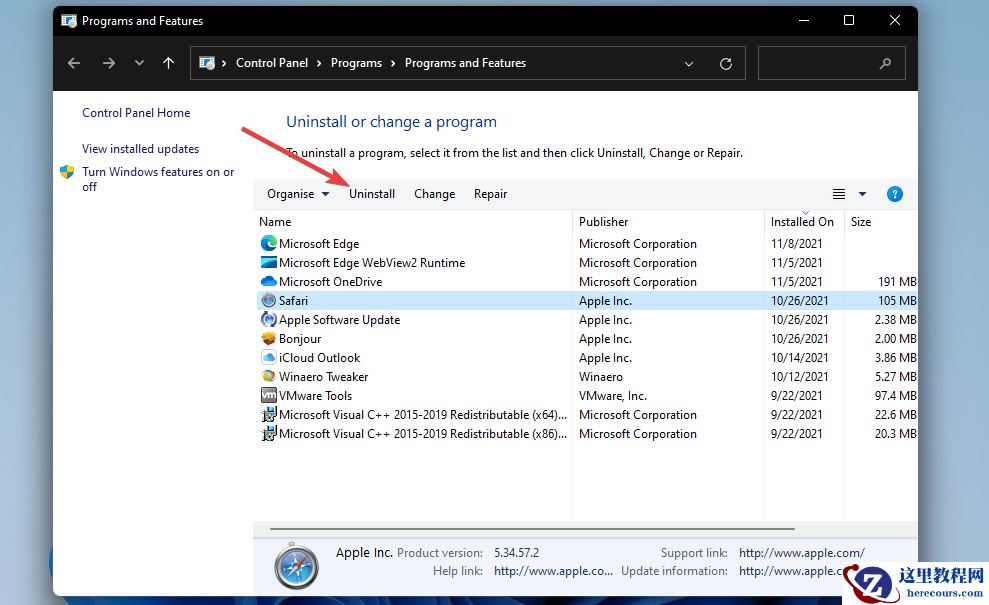Refresh the window with the refresh icon
989x605 pixels.
725,62
